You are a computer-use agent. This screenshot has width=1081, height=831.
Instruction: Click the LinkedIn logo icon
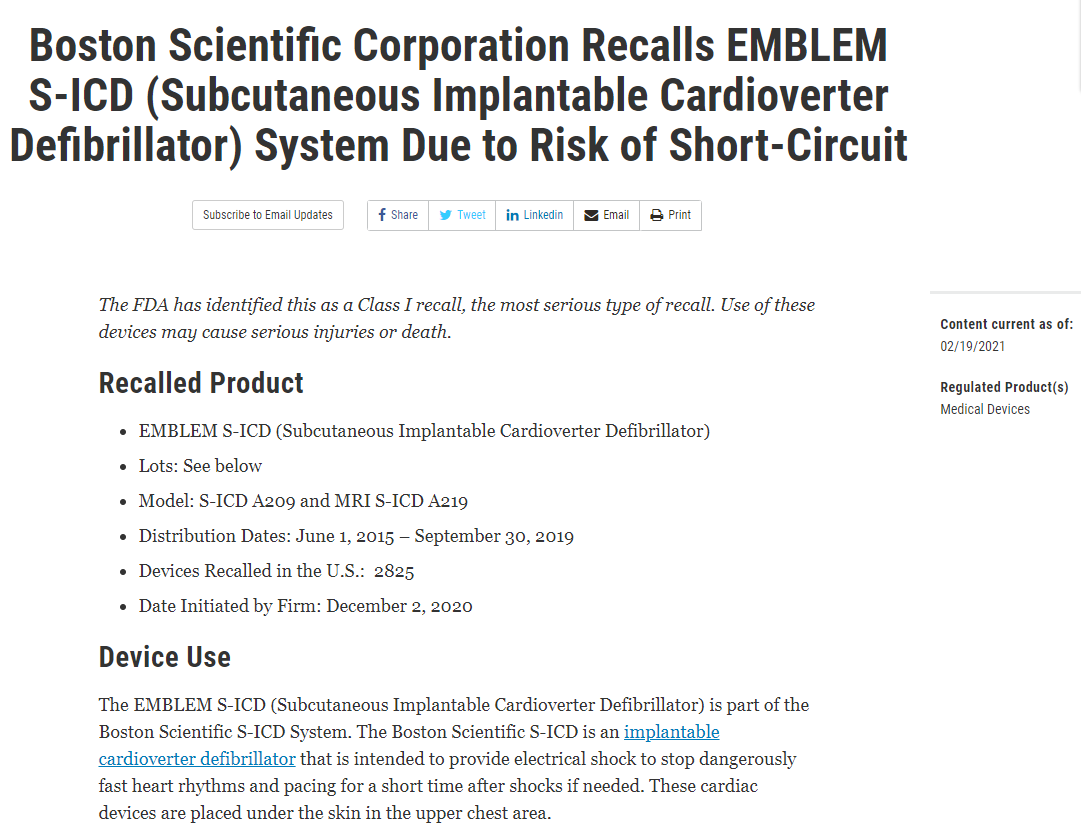point(512,215)
